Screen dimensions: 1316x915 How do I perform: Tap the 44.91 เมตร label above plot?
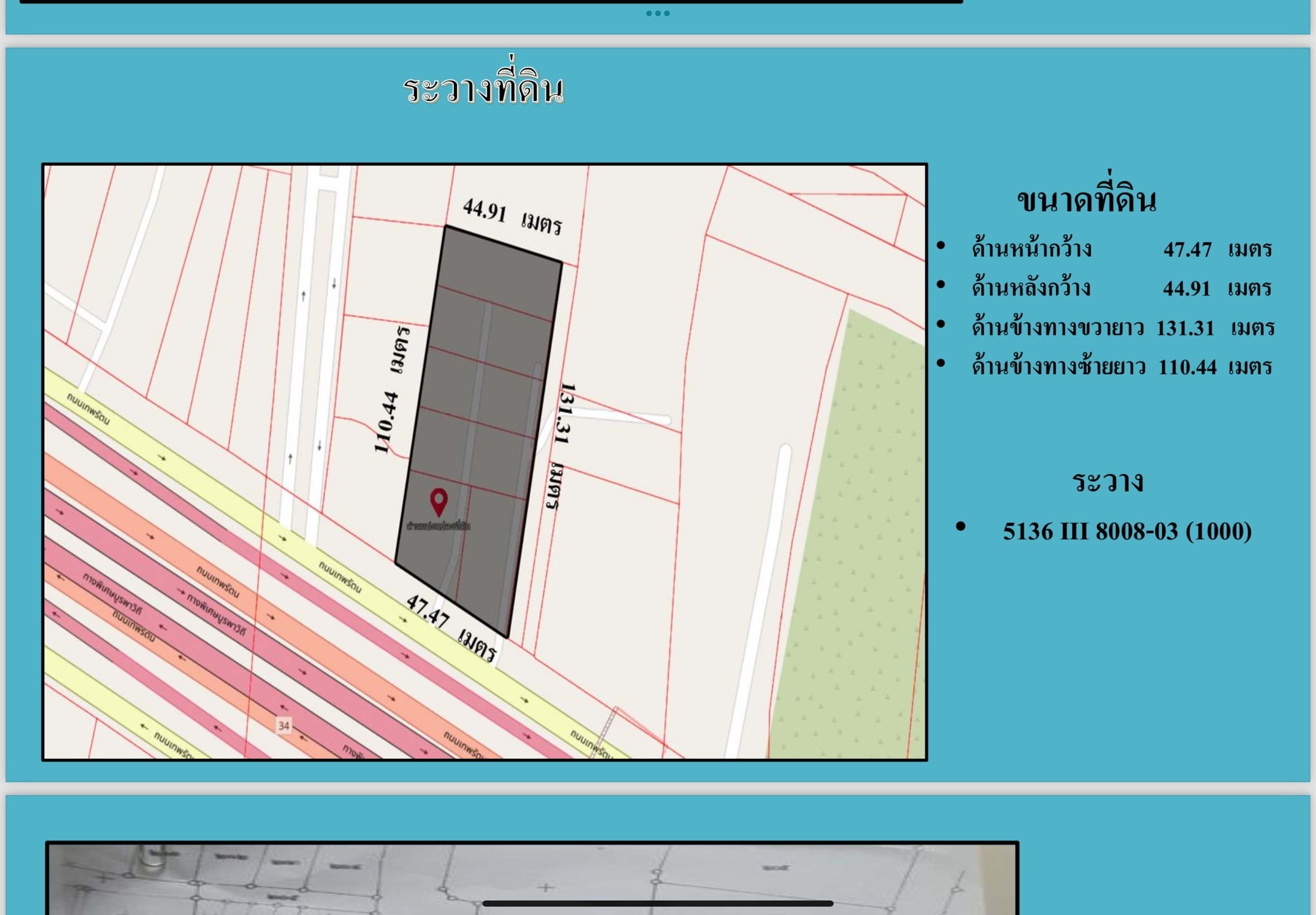[513, 216]
